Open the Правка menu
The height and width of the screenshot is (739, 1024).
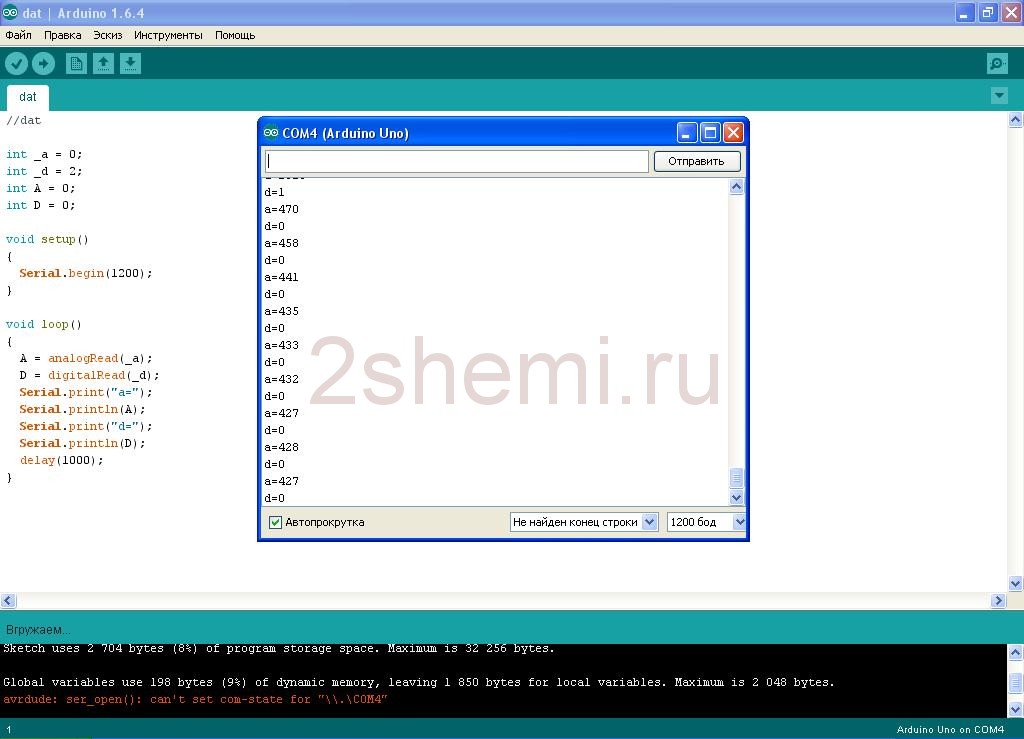tap(63, 35)
